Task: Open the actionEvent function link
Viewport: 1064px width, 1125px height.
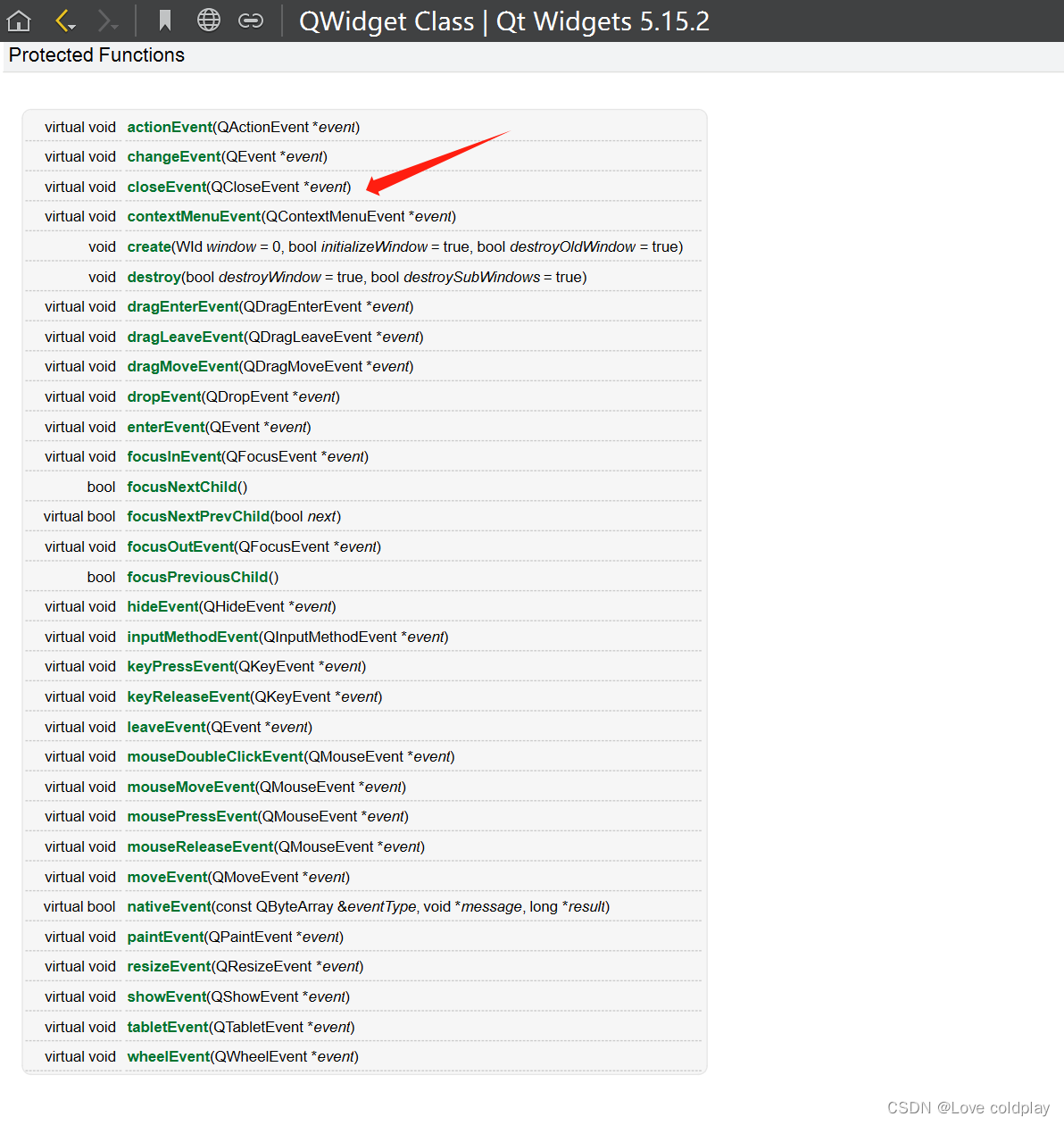Action: point(170,127)
